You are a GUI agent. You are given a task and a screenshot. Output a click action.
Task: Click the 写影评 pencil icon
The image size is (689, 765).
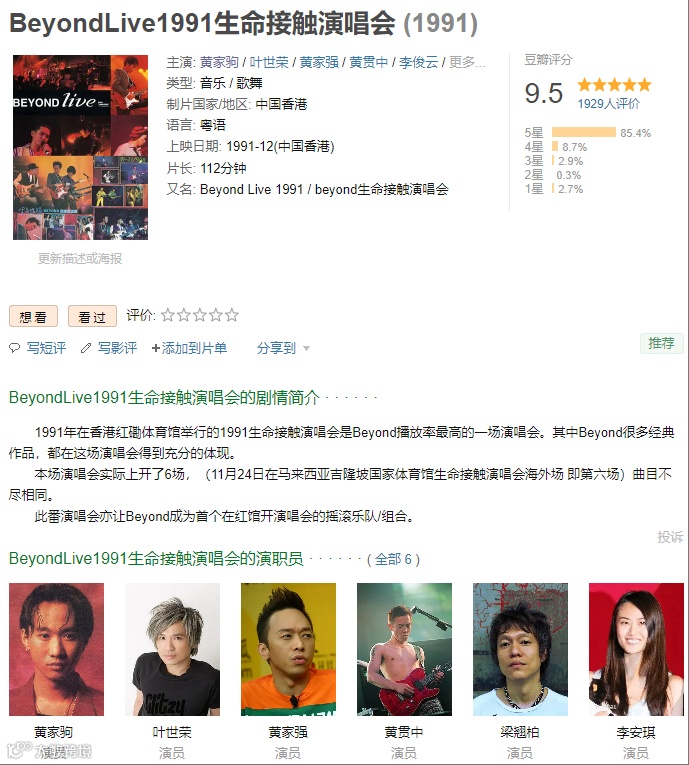[x=86, y=348]
